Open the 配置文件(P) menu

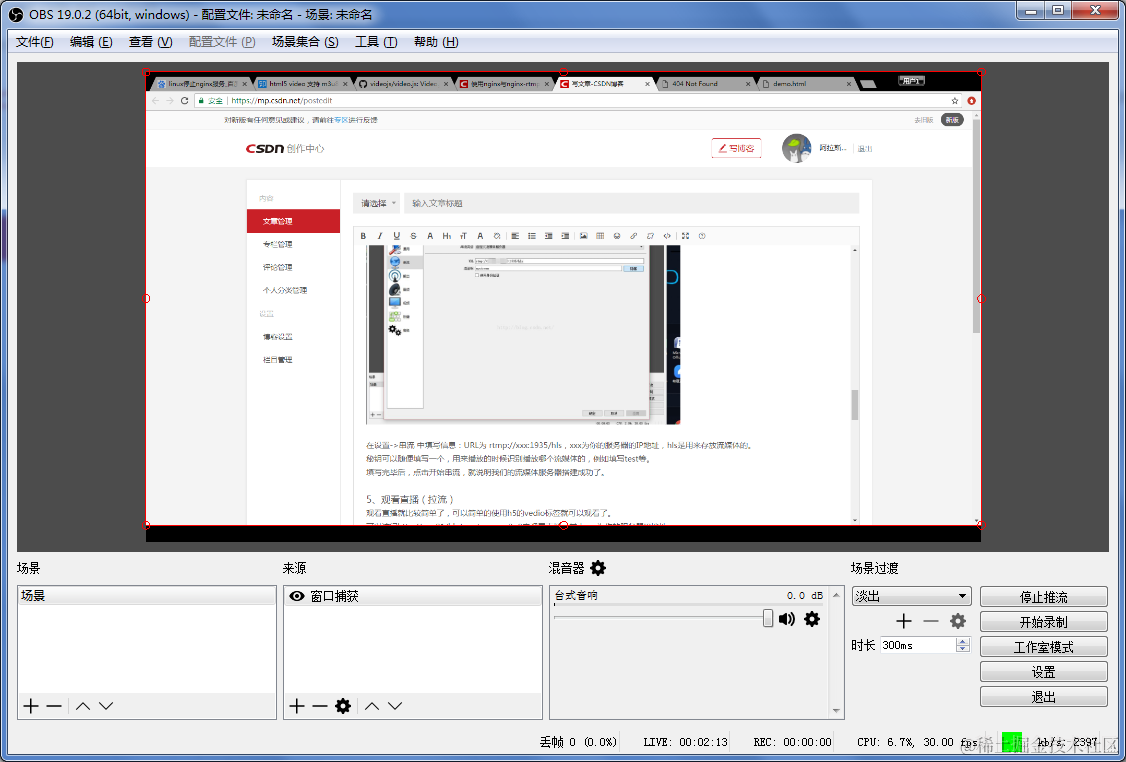(x=222, y=42)
